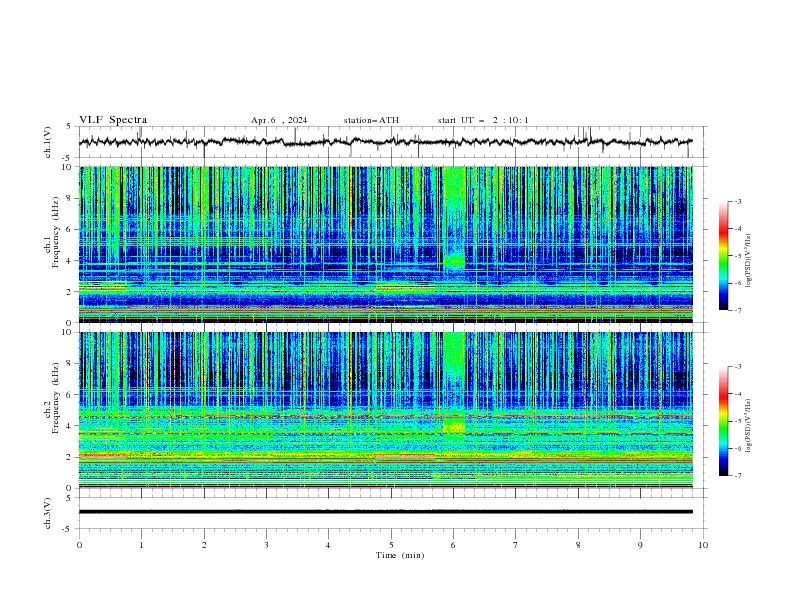Click the ch.2 "Frequency (kHz)" axis label
Screen dimensions: 792x612
coord(56,397)
